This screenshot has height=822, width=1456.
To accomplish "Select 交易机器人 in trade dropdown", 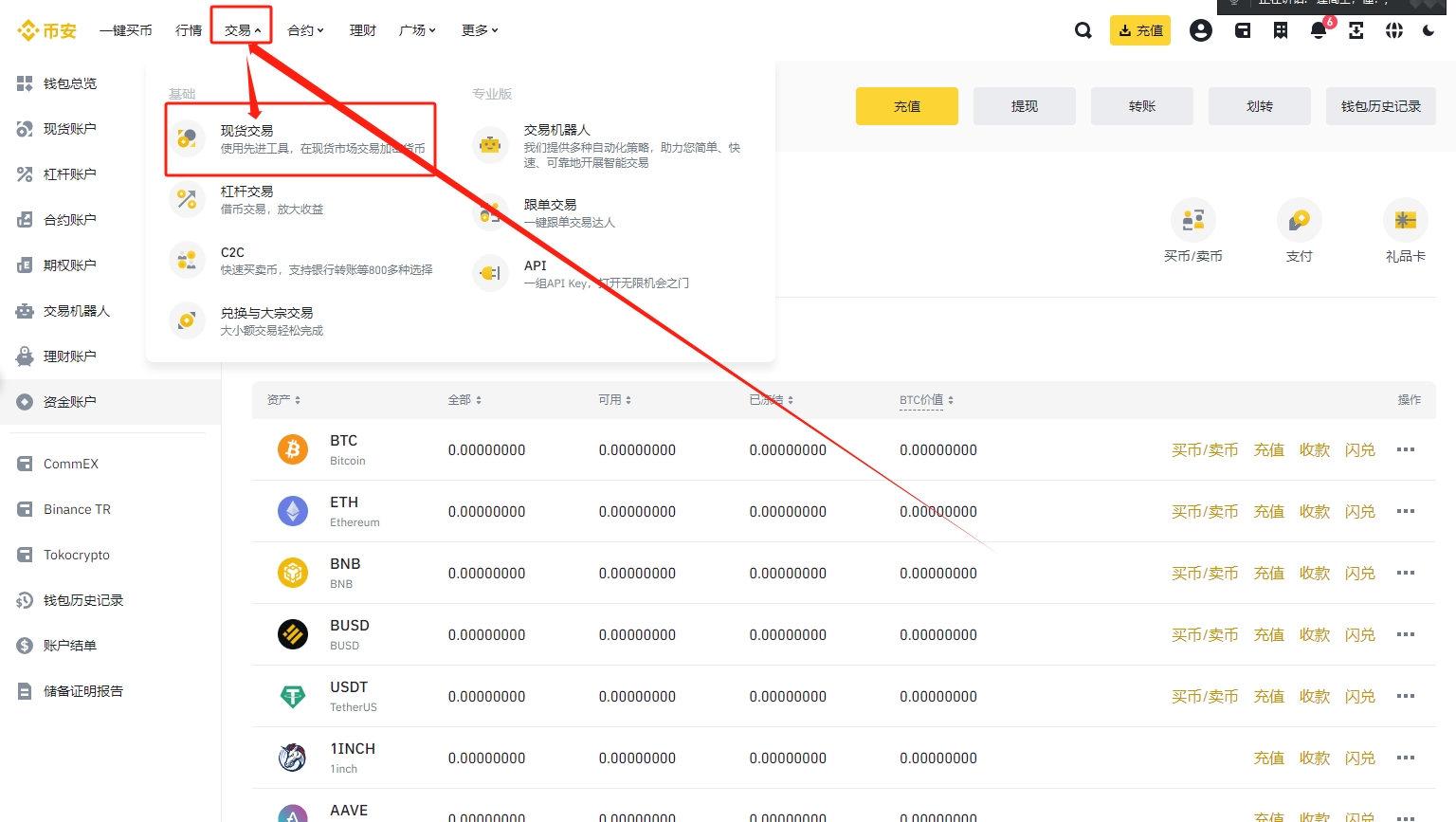I will [610, 145].
